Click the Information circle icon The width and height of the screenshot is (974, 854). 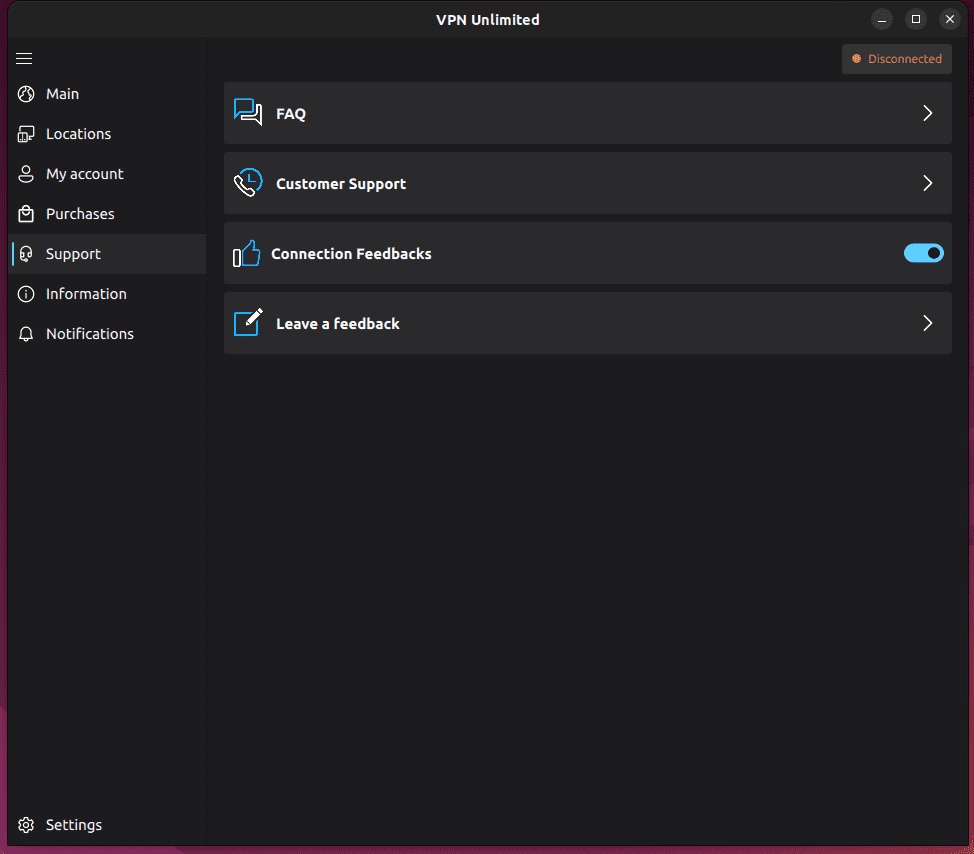point(26,294)
